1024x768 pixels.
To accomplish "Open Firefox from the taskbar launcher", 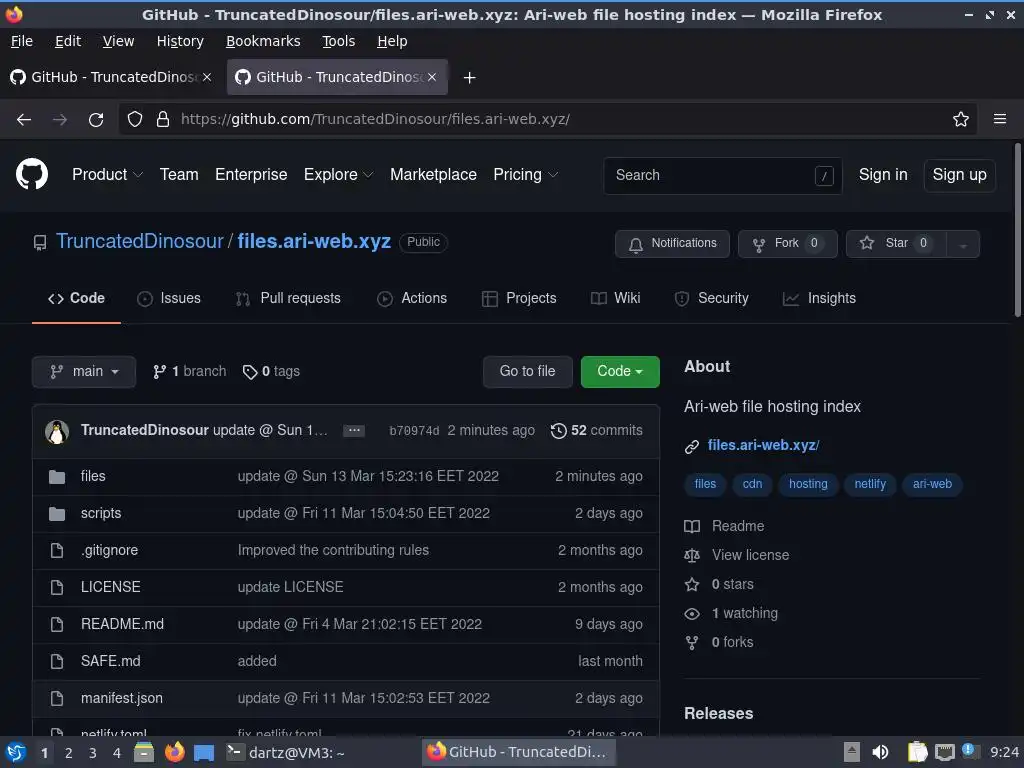I will click(x=174, y=752).
